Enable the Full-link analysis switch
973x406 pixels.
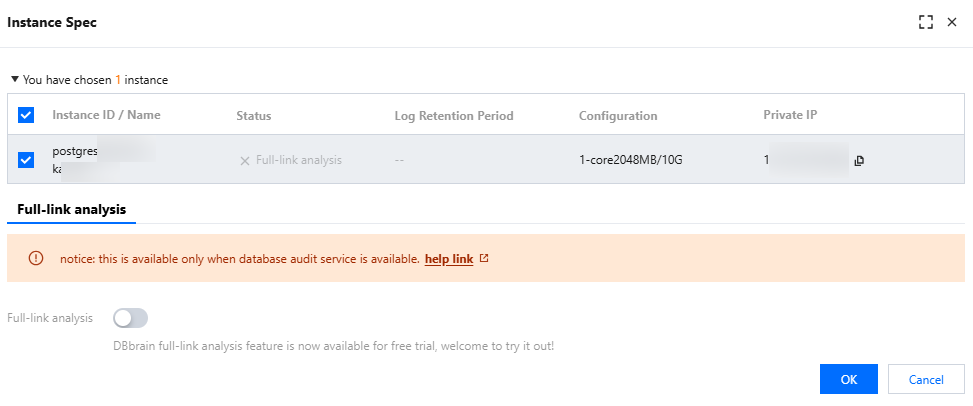tap(131, 318)
